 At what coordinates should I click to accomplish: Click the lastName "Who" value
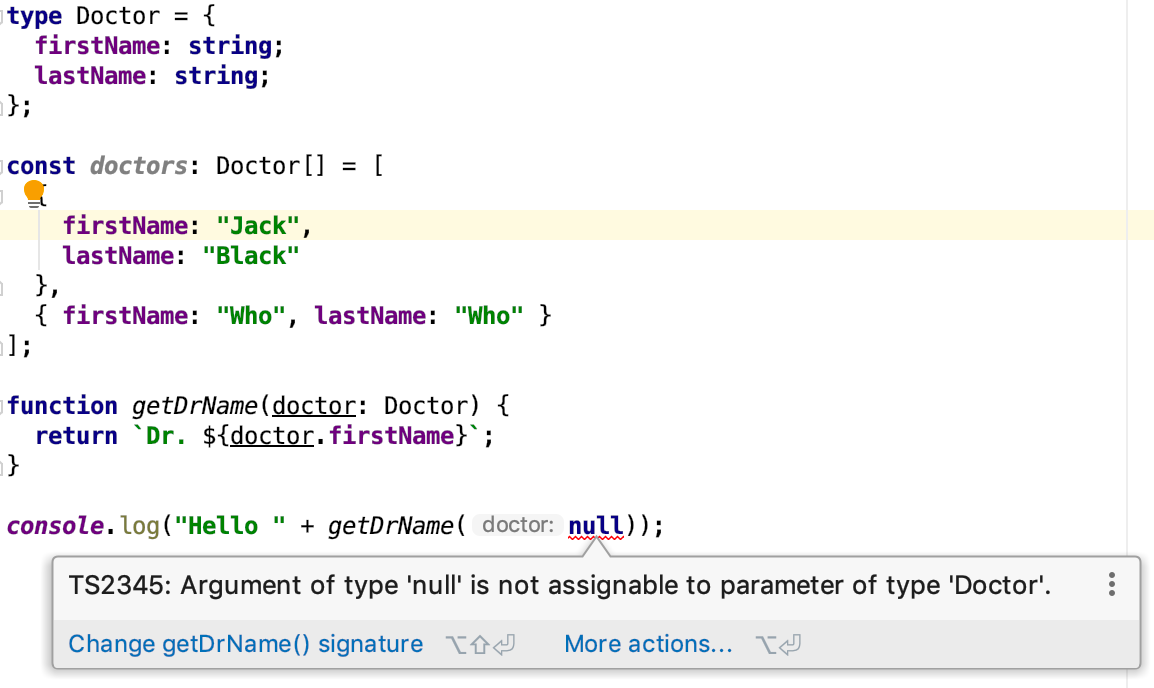tap(489, 315)
